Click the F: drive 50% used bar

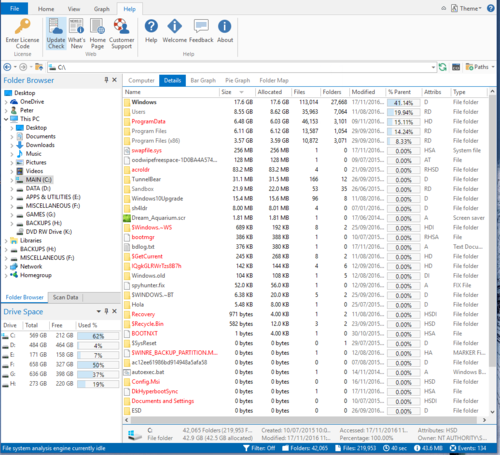(x=98, y=365)
